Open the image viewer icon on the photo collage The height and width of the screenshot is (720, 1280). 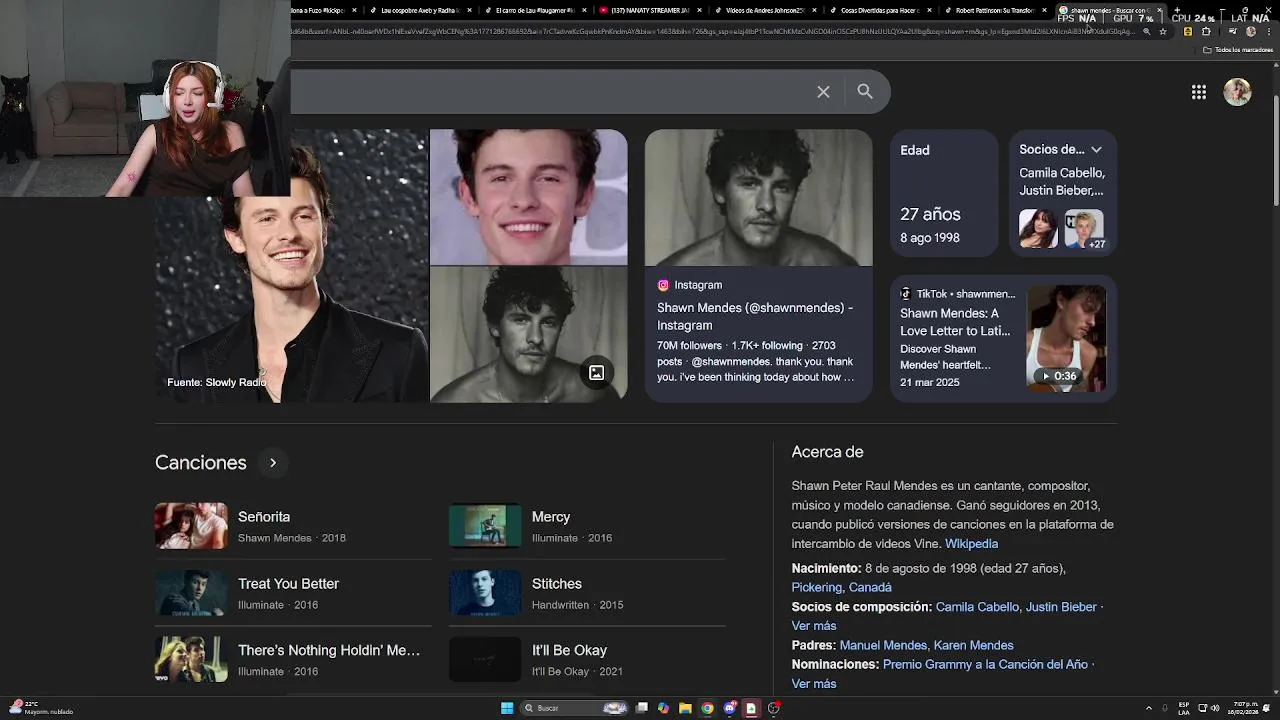click(x=596, y=373)
